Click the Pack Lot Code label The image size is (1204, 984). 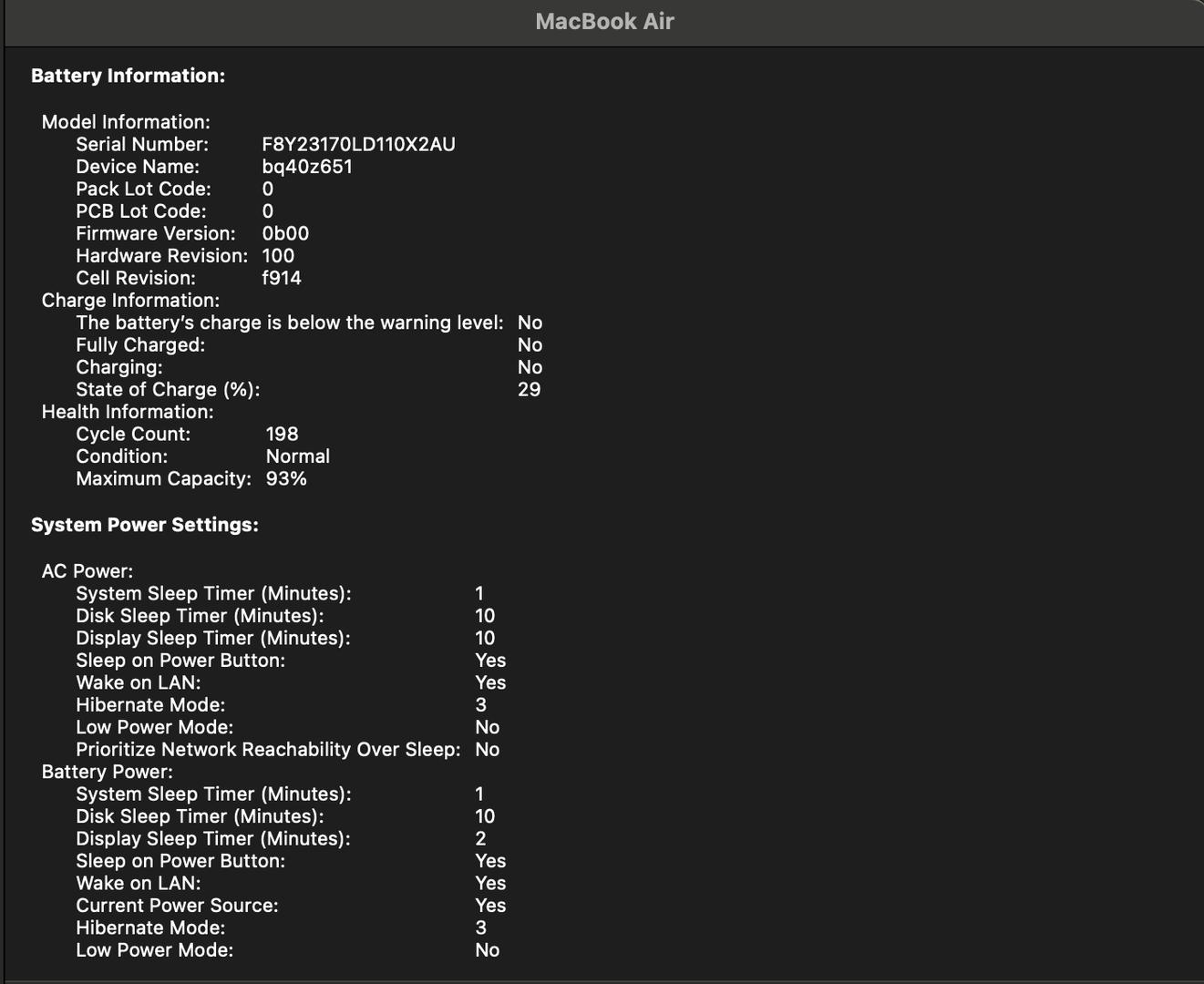(143, 189)
